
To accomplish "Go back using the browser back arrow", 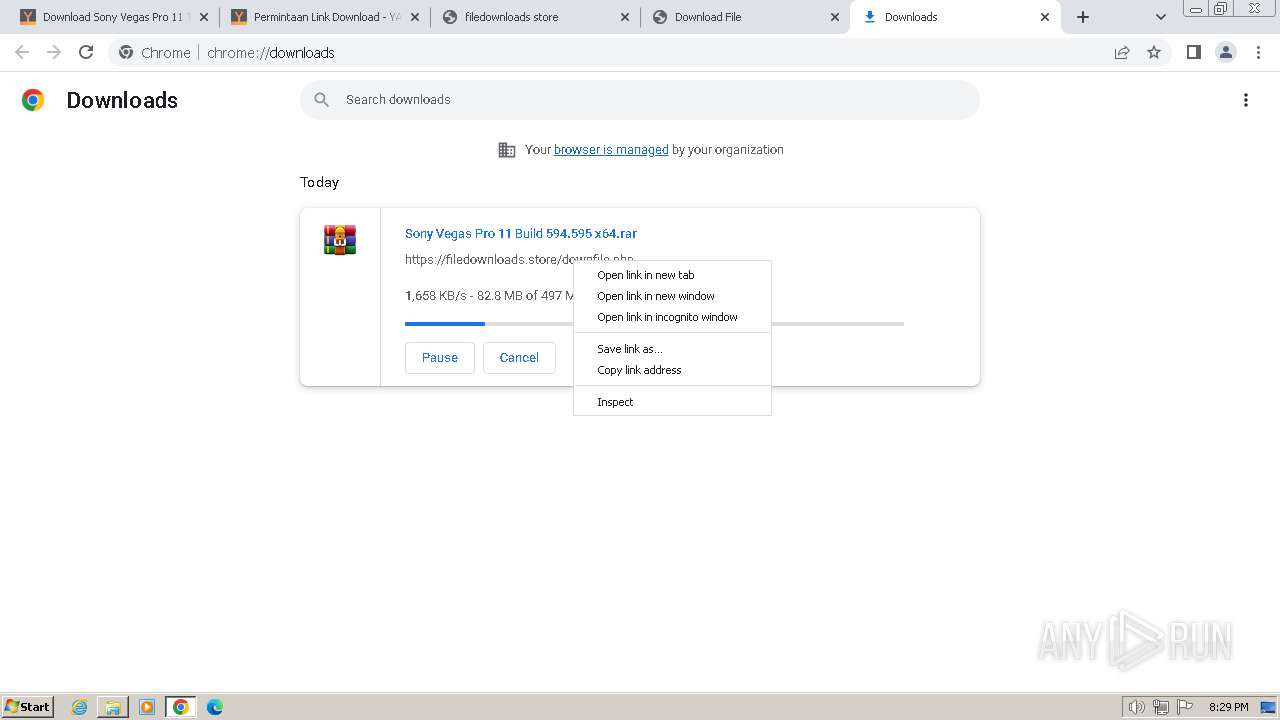I will click(22, 52).
